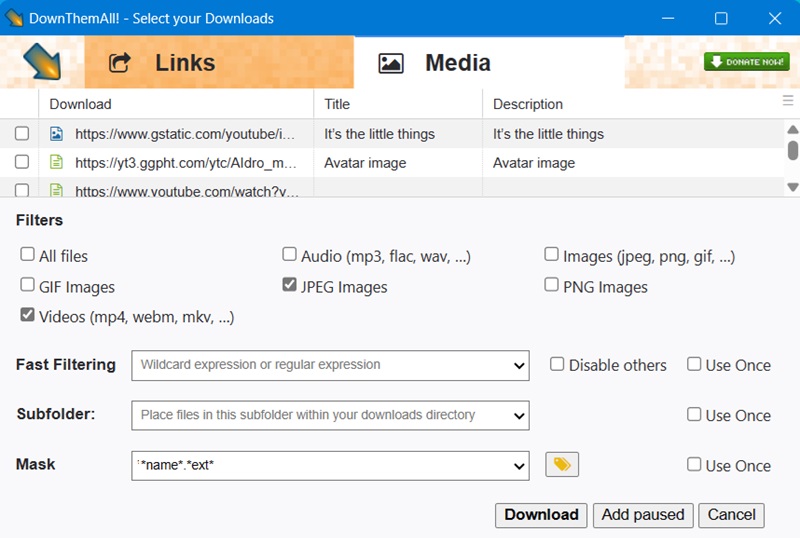Click the title bar app icon

[14, 18]
